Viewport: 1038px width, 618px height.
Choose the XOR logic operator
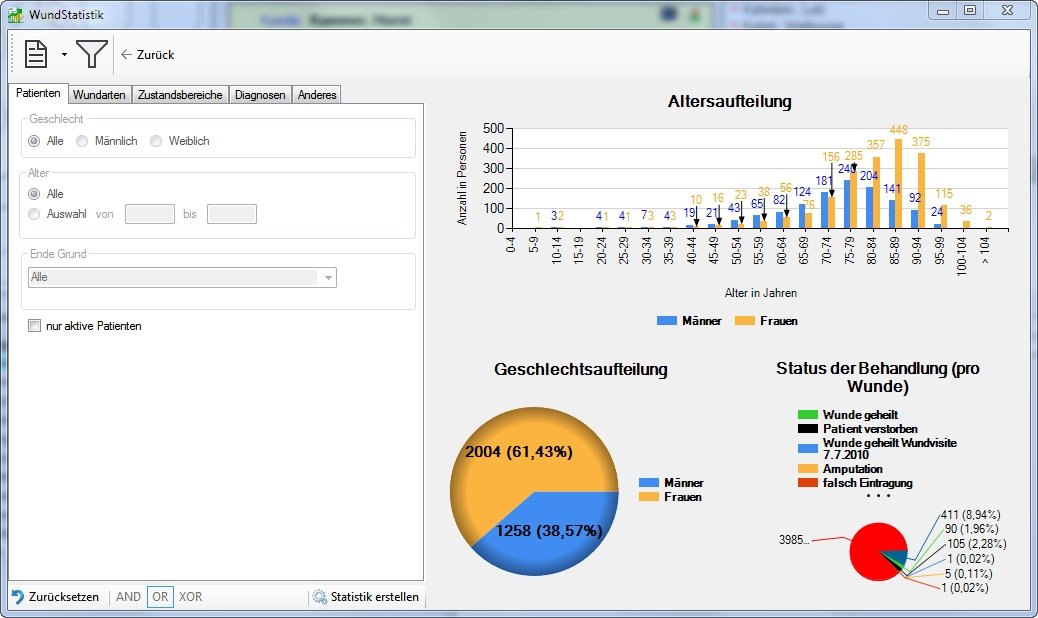click(191, 597)
